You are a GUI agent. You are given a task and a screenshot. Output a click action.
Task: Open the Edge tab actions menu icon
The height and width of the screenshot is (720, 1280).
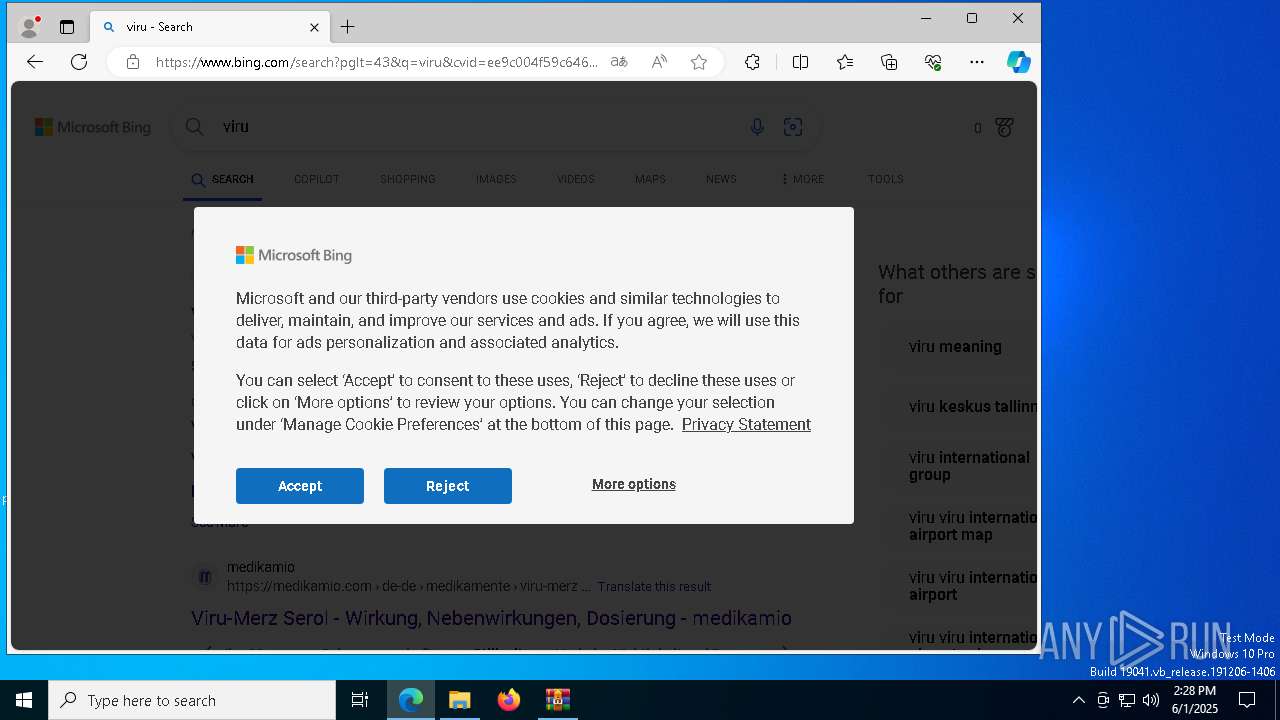click(67, 27)
